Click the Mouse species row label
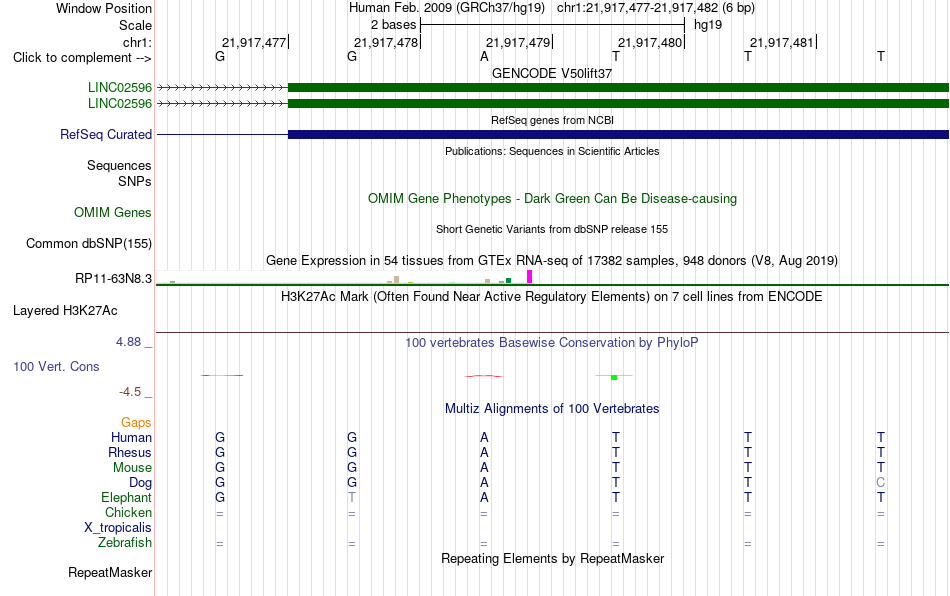Viewport: 950px width, 596px height. click(132, 468)
